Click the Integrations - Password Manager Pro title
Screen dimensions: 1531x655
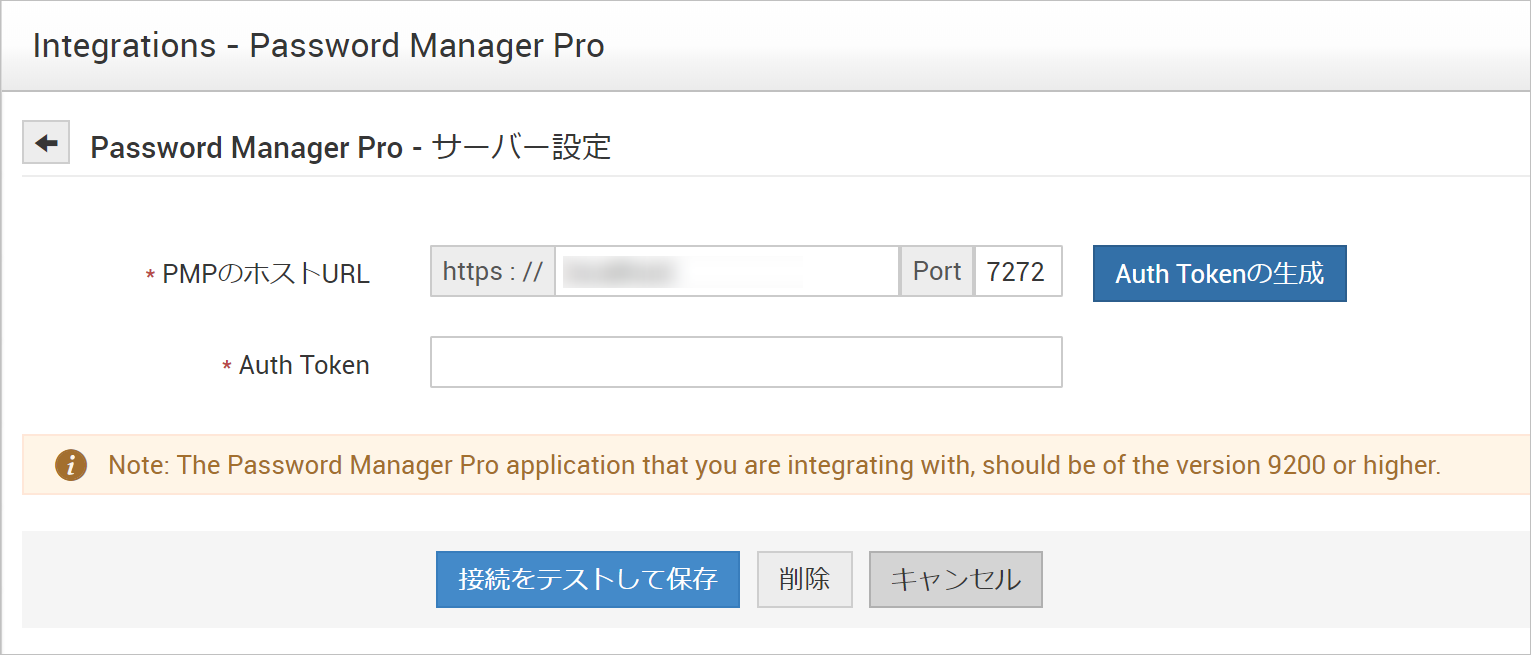318,46
